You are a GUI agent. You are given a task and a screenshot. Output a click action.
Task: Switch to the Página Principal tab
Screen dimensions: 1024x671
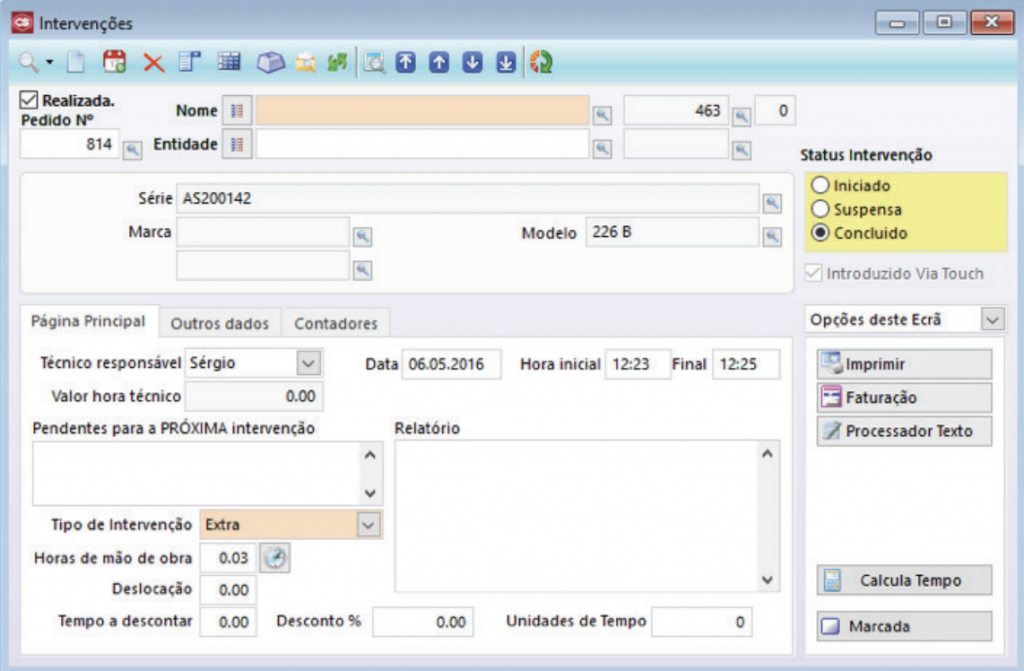(x=89, y=321)
